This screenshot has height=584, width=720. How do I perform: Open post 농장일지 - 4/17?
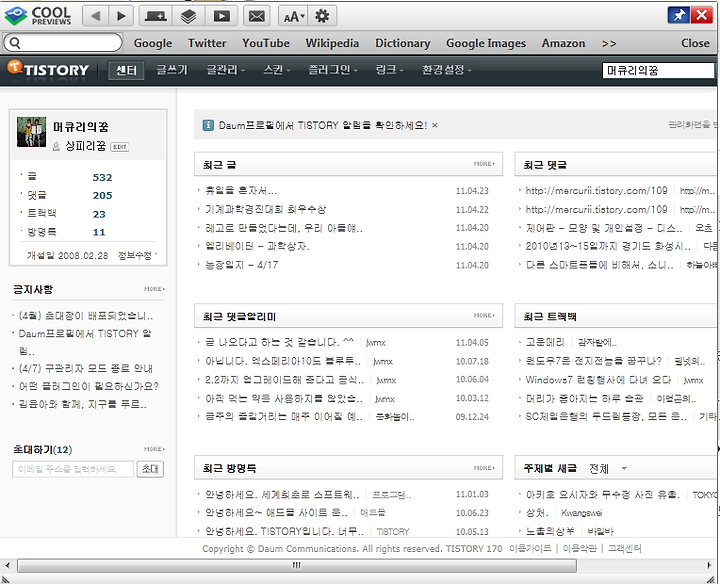click(242, 265)
